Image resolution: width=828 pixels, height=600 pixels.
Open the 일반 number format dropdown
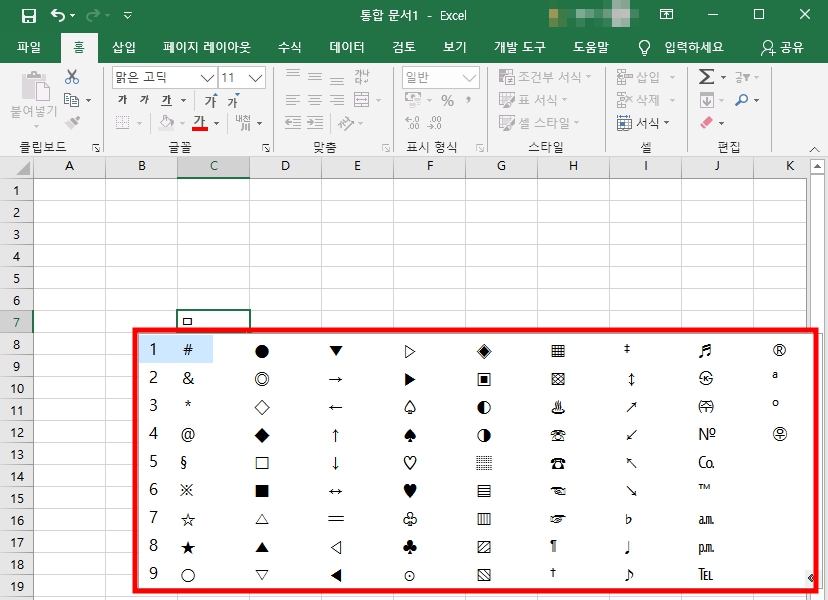466,77
